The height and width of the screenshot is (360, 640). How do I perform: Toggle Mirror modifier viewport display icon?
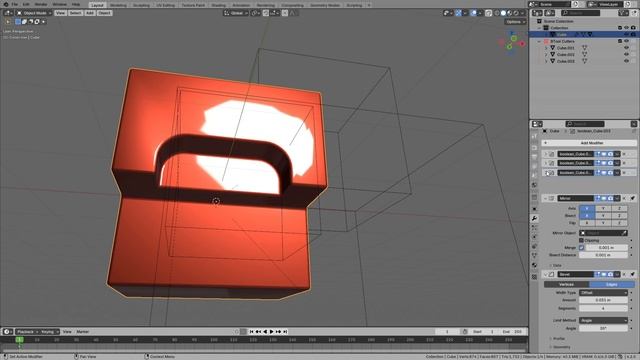604,198
